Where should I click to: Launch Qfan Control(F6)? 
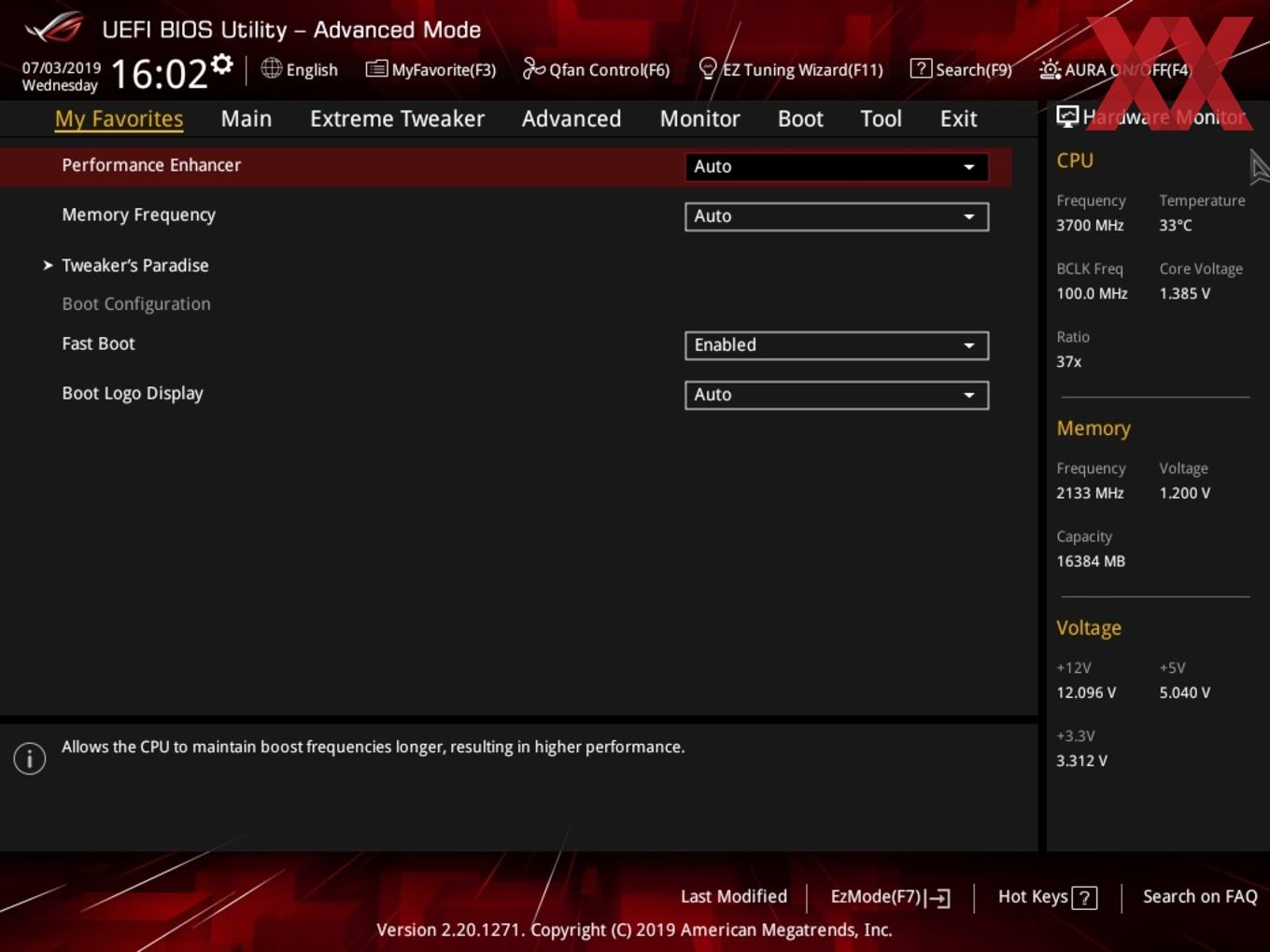(x=609, y=70)
